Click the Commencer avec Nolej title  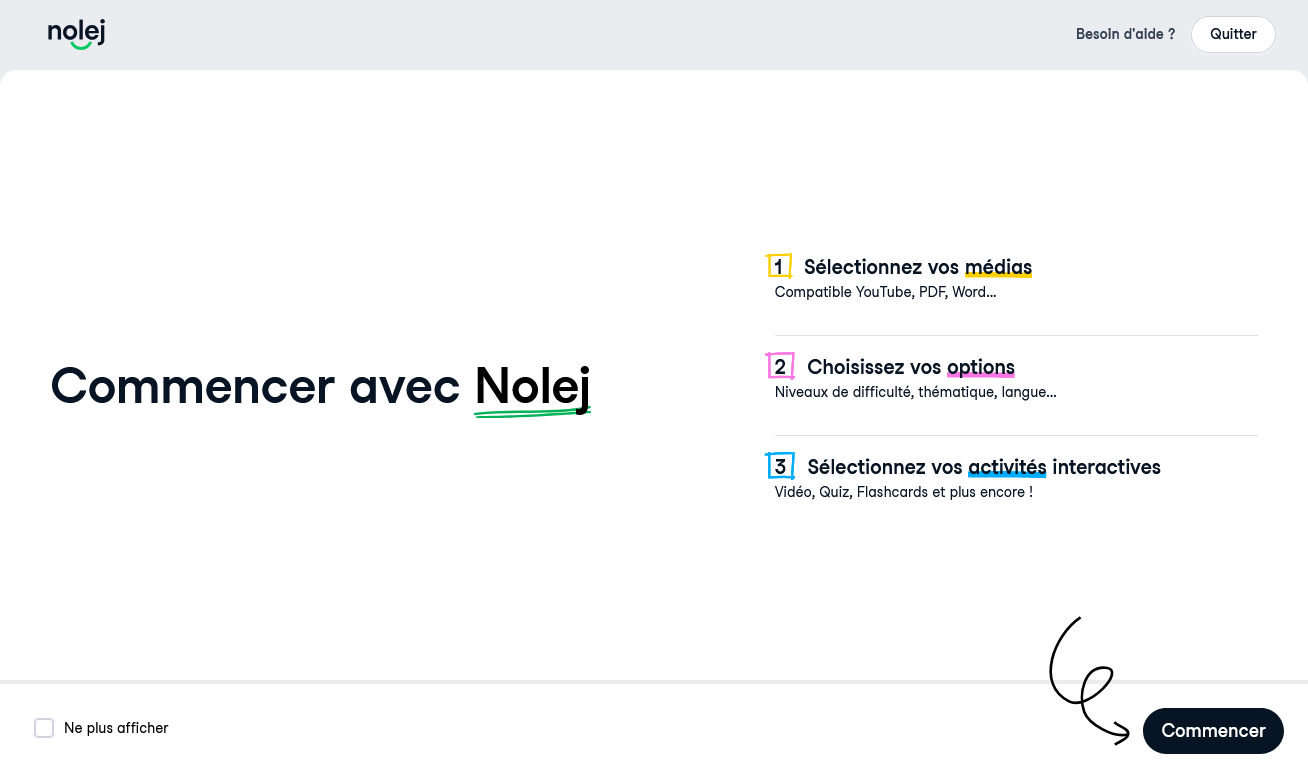pyautogui.click(x=320, y=386)
